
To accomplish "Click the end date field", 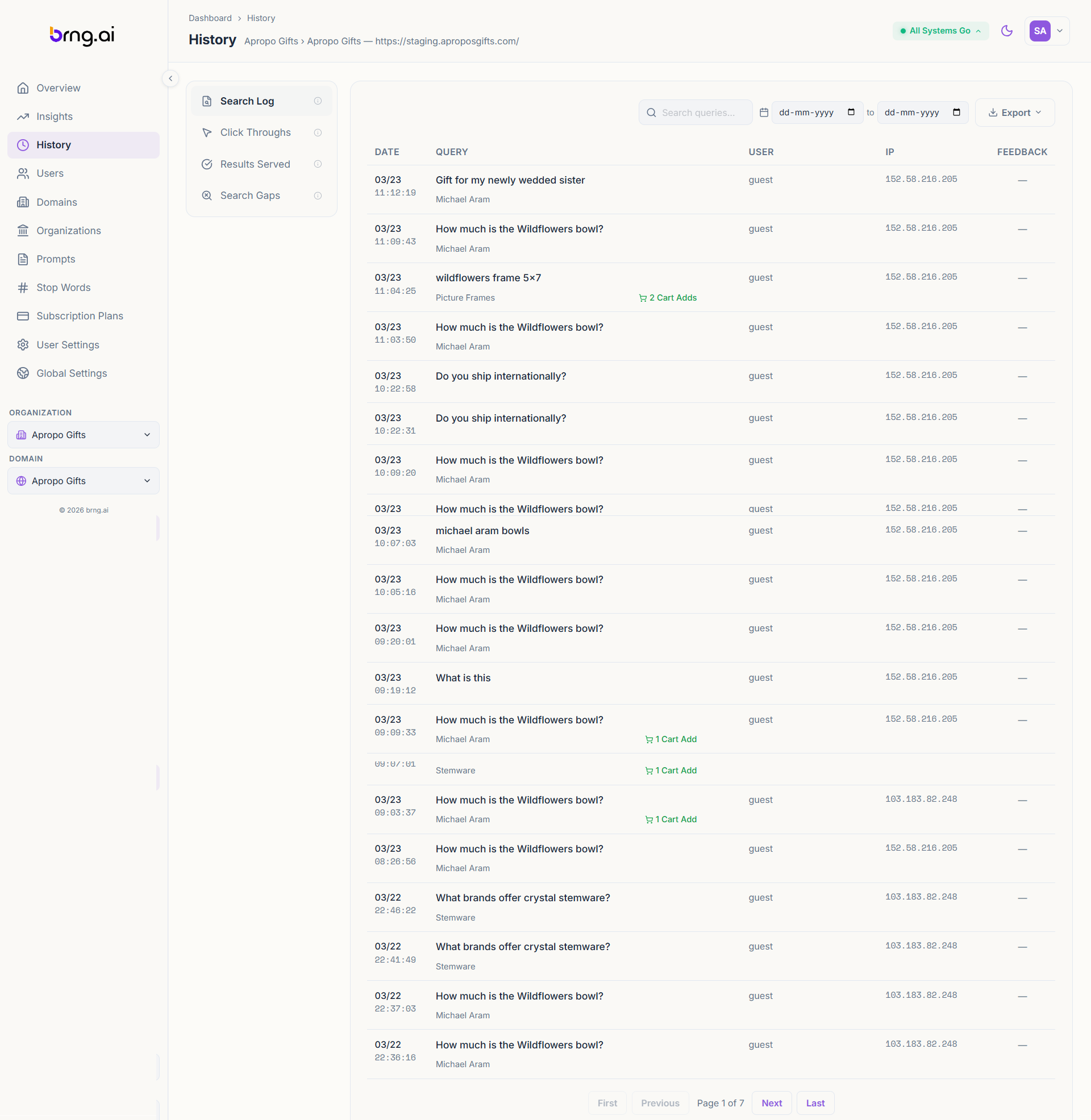I will [922, 113].
